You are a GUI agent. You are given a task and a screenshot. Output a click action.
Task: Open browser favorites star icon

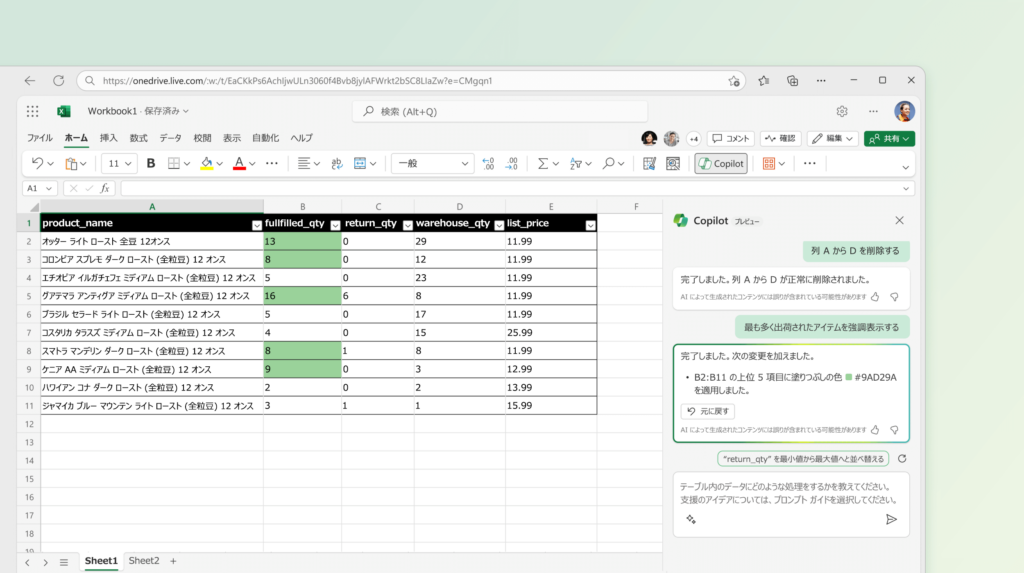tap(763, 80)
